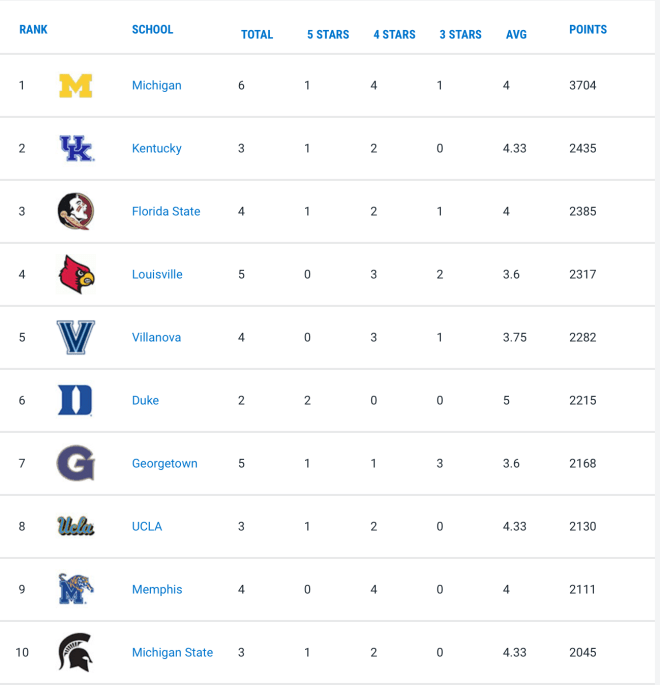Sort table by POINTS column header
The height and width of the screenshot is (685, 660).
[588, 29]
